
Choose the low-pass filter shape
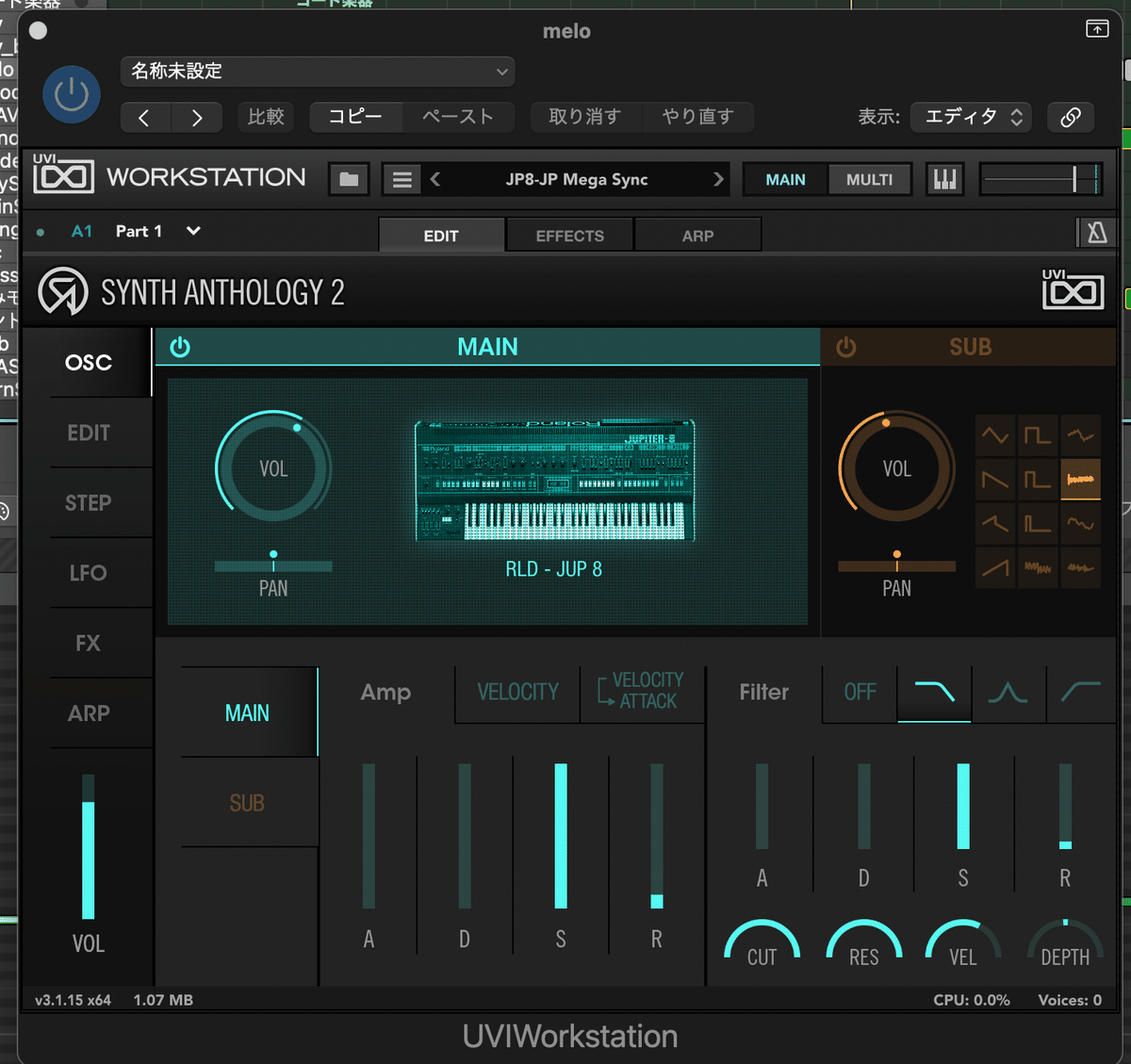934,693
